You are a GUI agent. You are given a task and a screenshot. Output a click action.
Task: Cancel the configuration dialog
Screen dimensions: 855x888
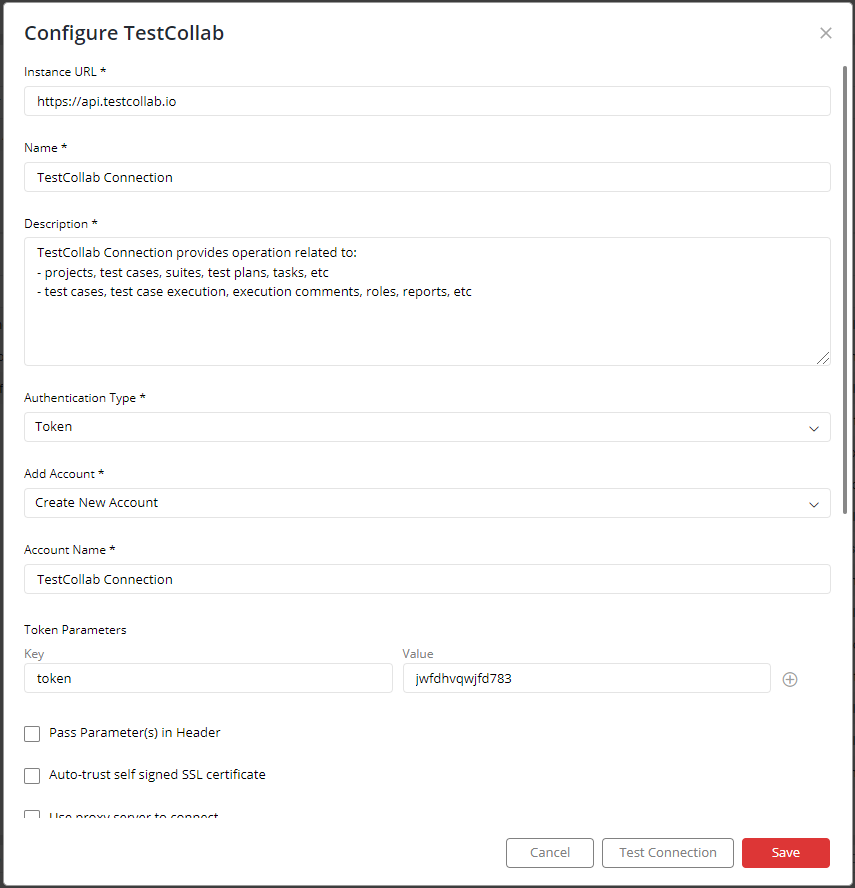pyautogui.click(x=550, y=853)
